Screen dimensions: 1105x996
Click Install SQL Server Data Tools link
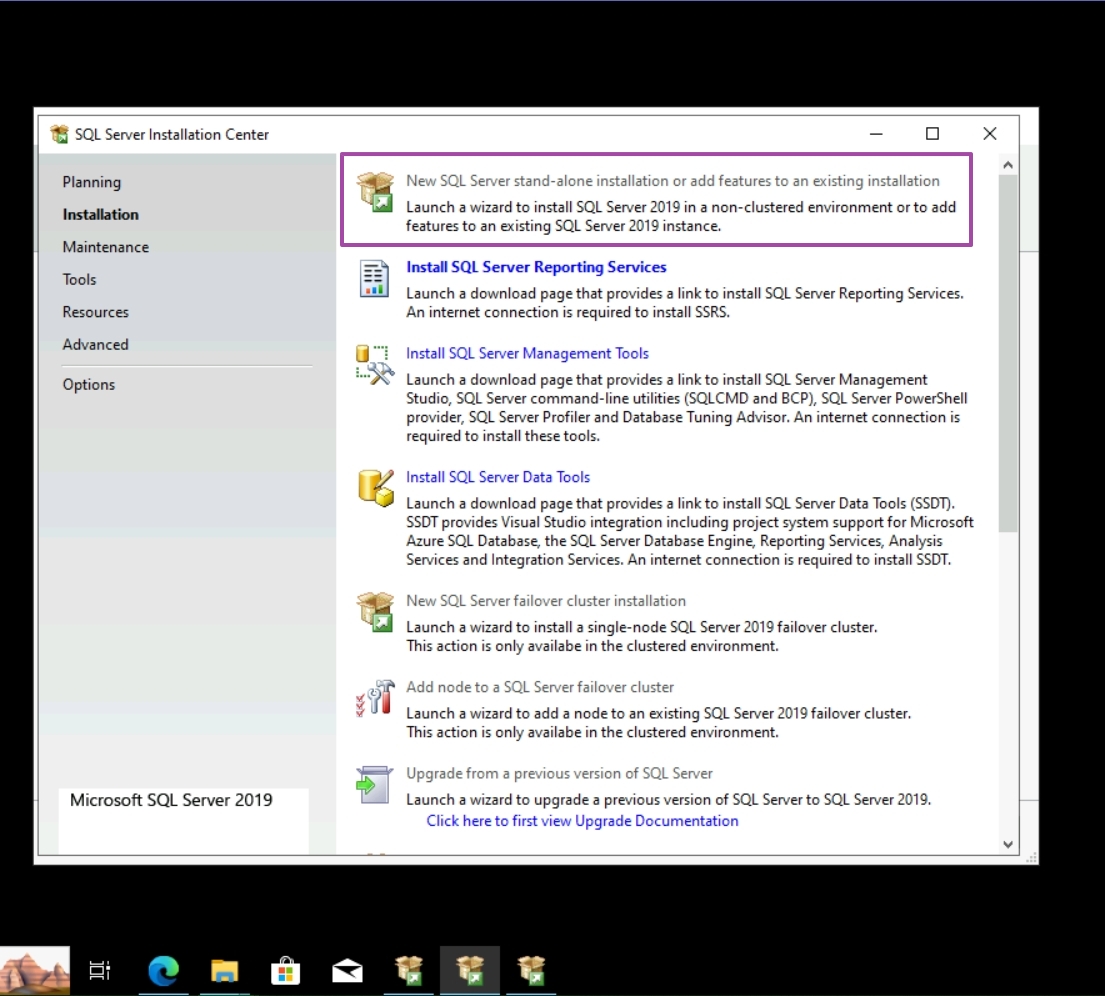click(498, 477)
